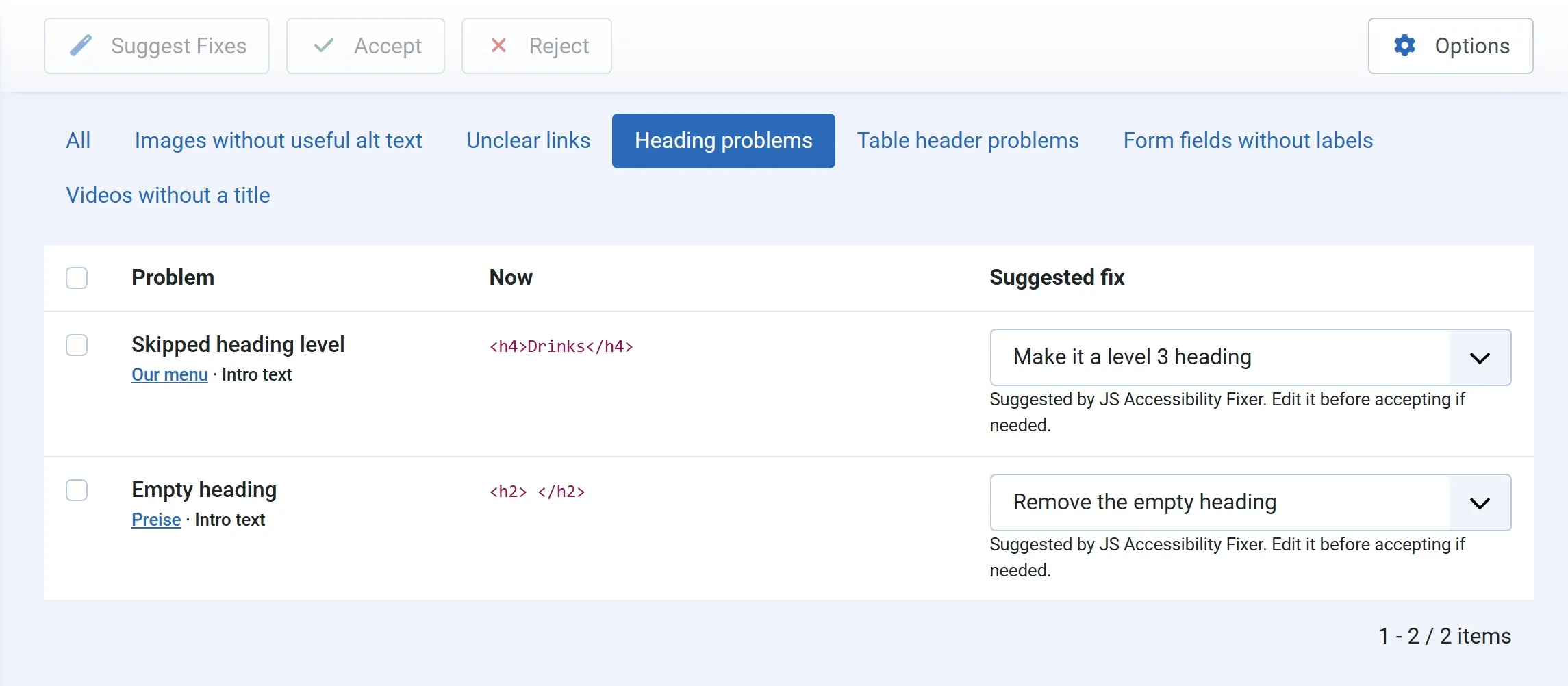Expand the 'Make it a level 3 heading' dropdown arrow

(1480, 357)
